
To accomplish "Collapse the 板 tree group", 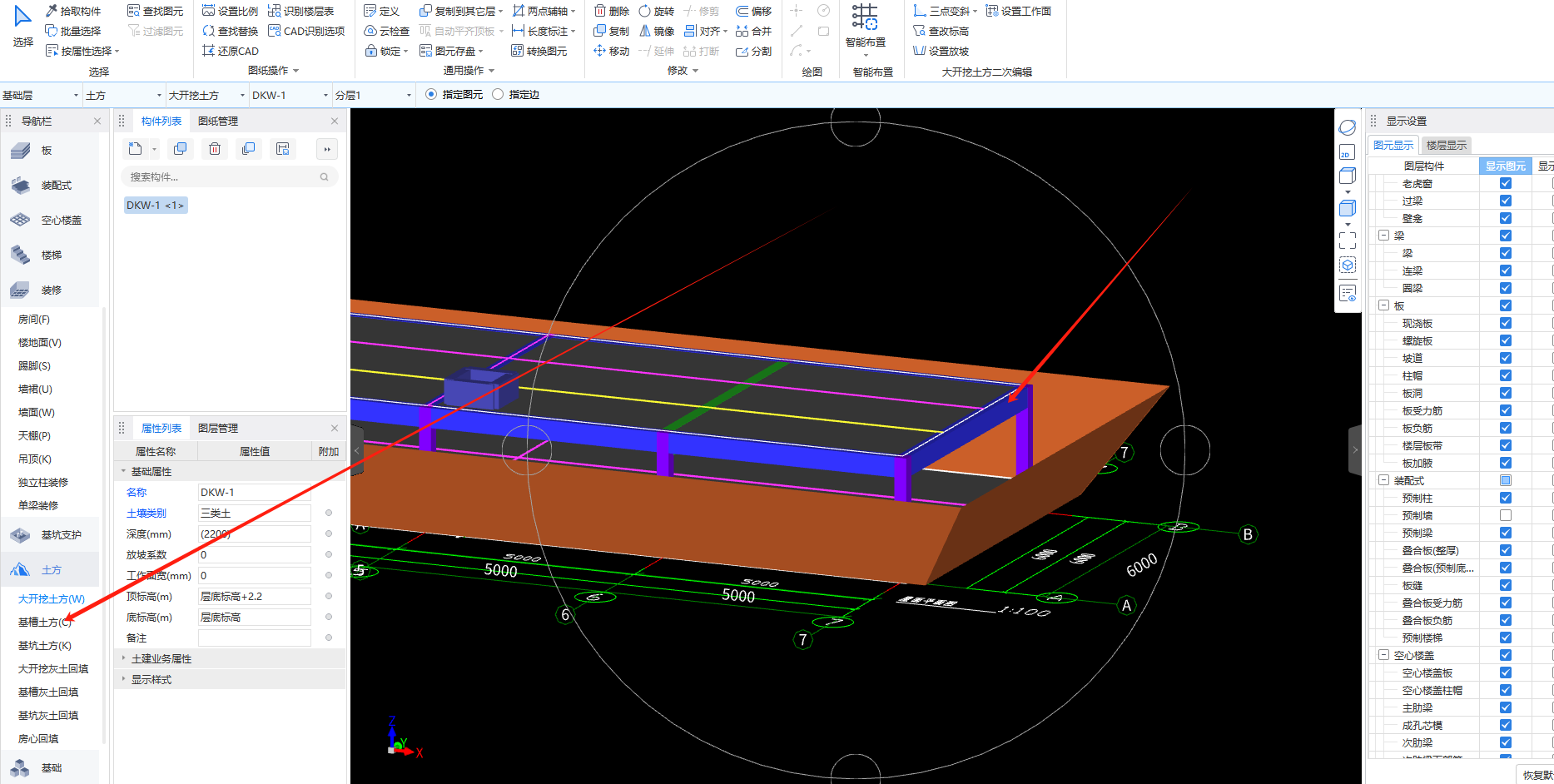I will [1383, 305].
